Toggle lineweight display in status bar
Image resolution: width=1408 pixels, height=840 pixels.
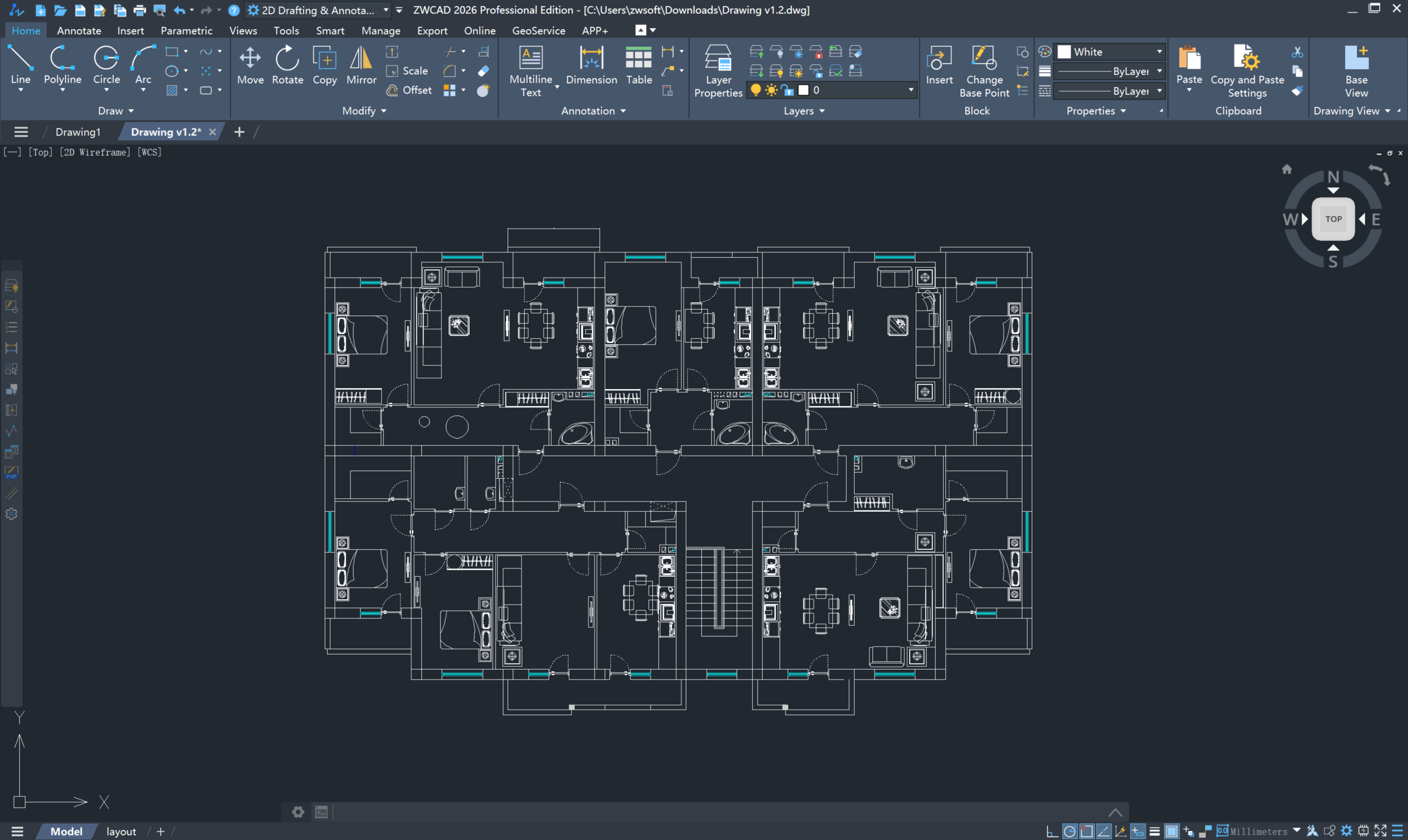[1154, 831]
